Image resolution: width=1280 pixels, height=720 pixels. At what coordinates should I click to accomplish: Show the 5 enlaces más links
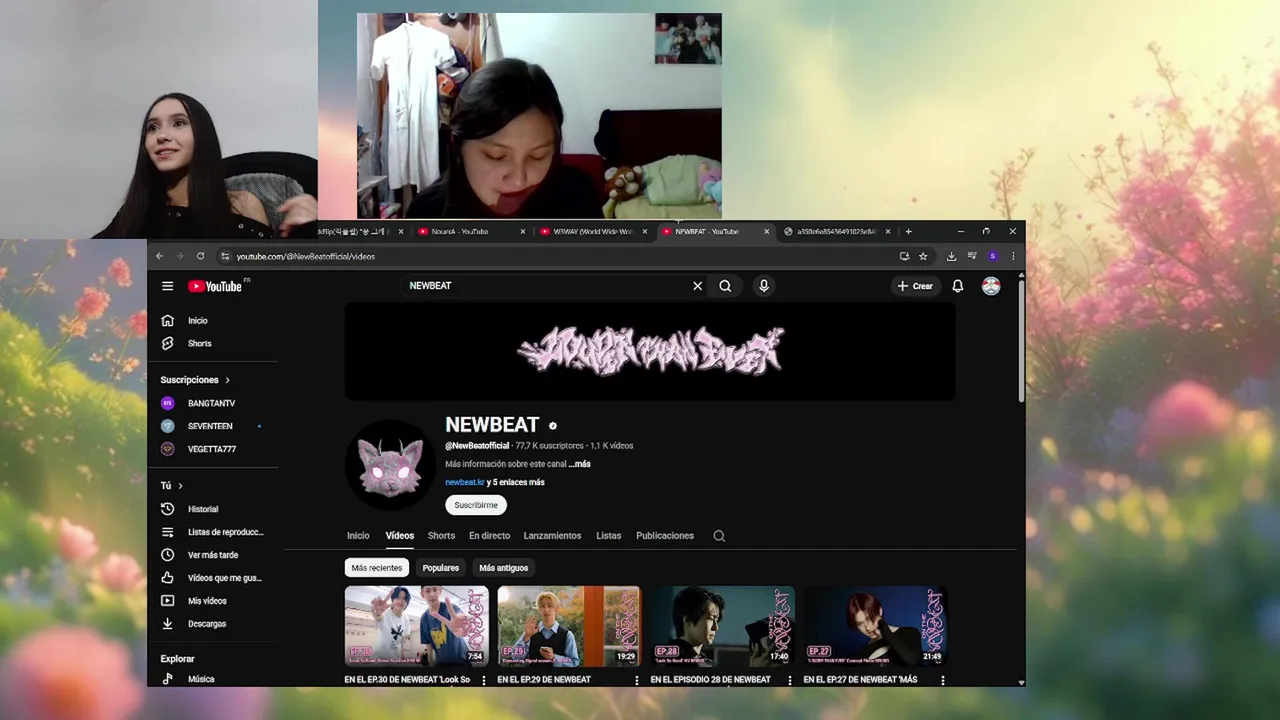(x=516, y=482)
